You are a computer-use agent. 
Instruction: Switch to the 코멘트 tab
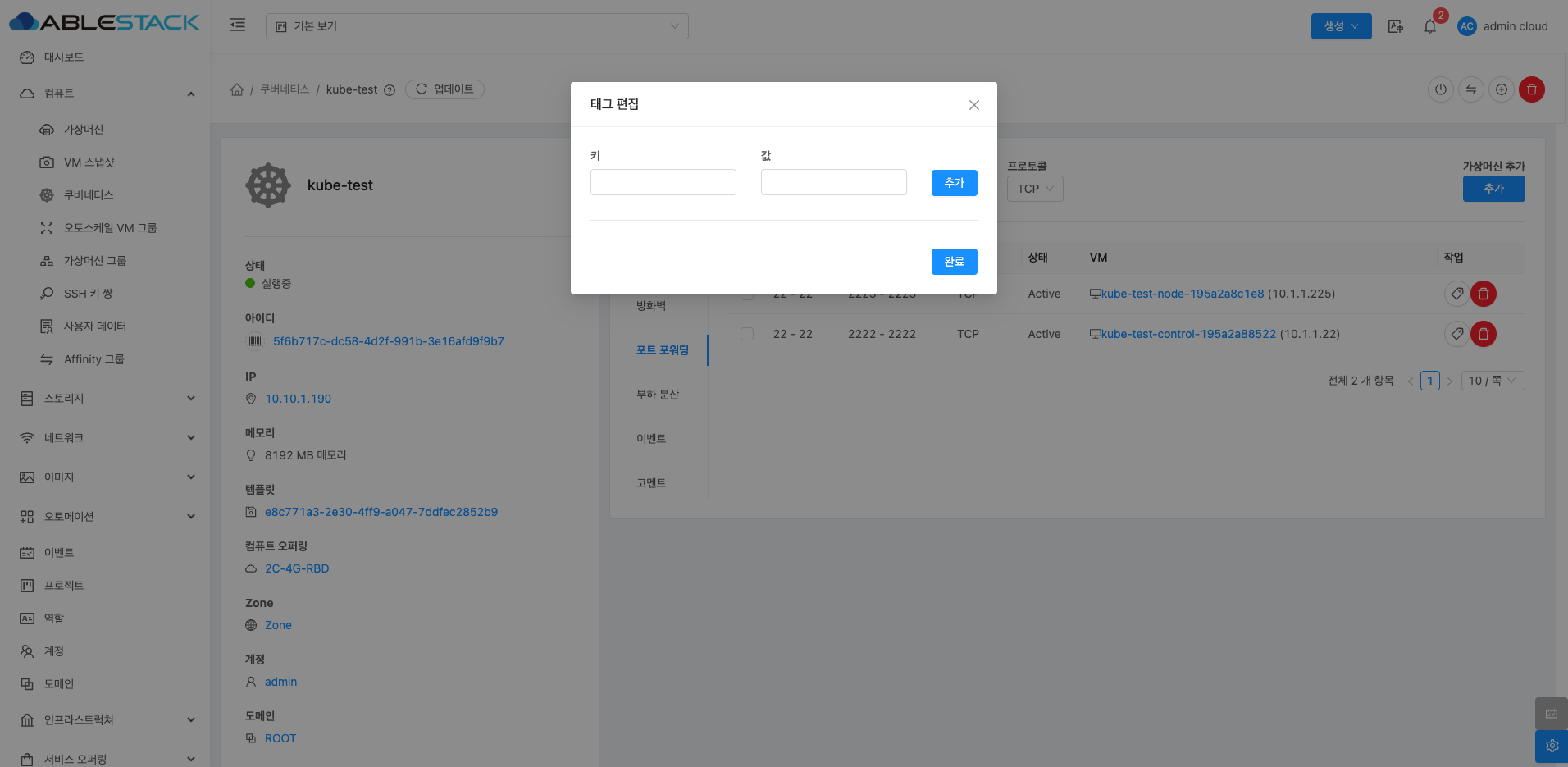[x=651, y=483]
